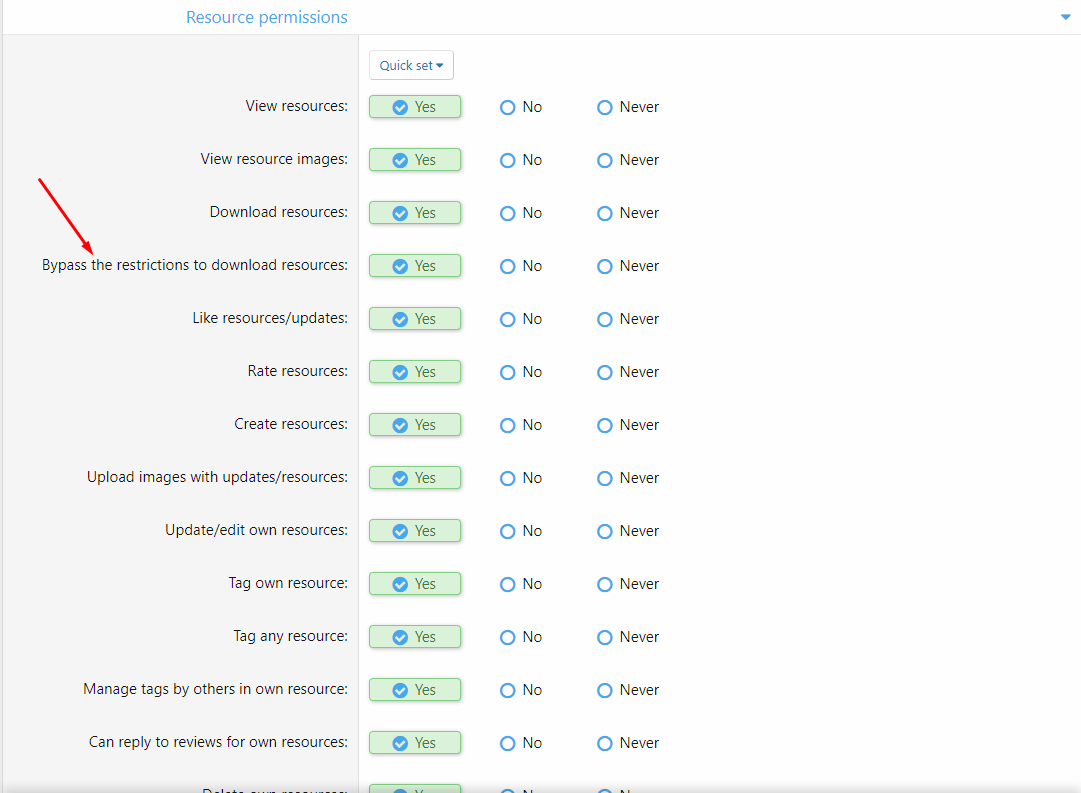This screenshot has width=1081, height=793.
Task: Toggle Yes for Download resources
Action: click(414, 212)
